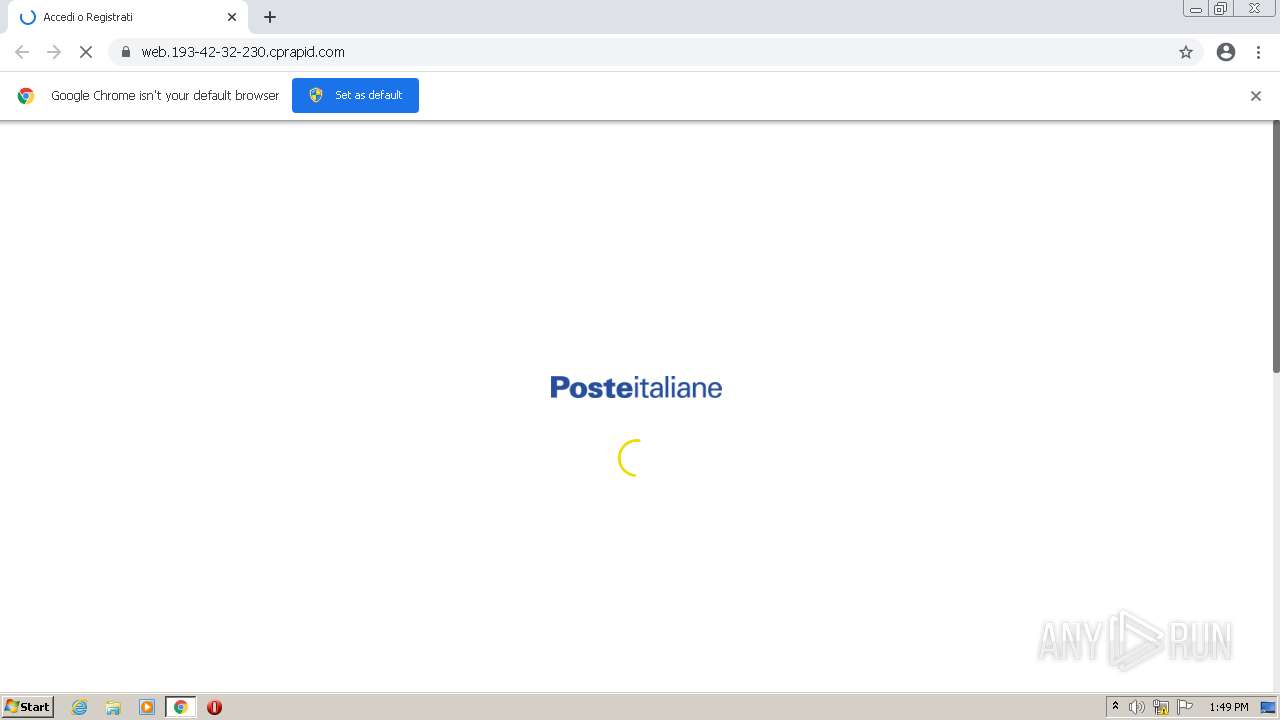Viewport: 1280px width, 720px height.
Task: Close the Accedi o Registrati tab
Action: click(x=232, y=17)
